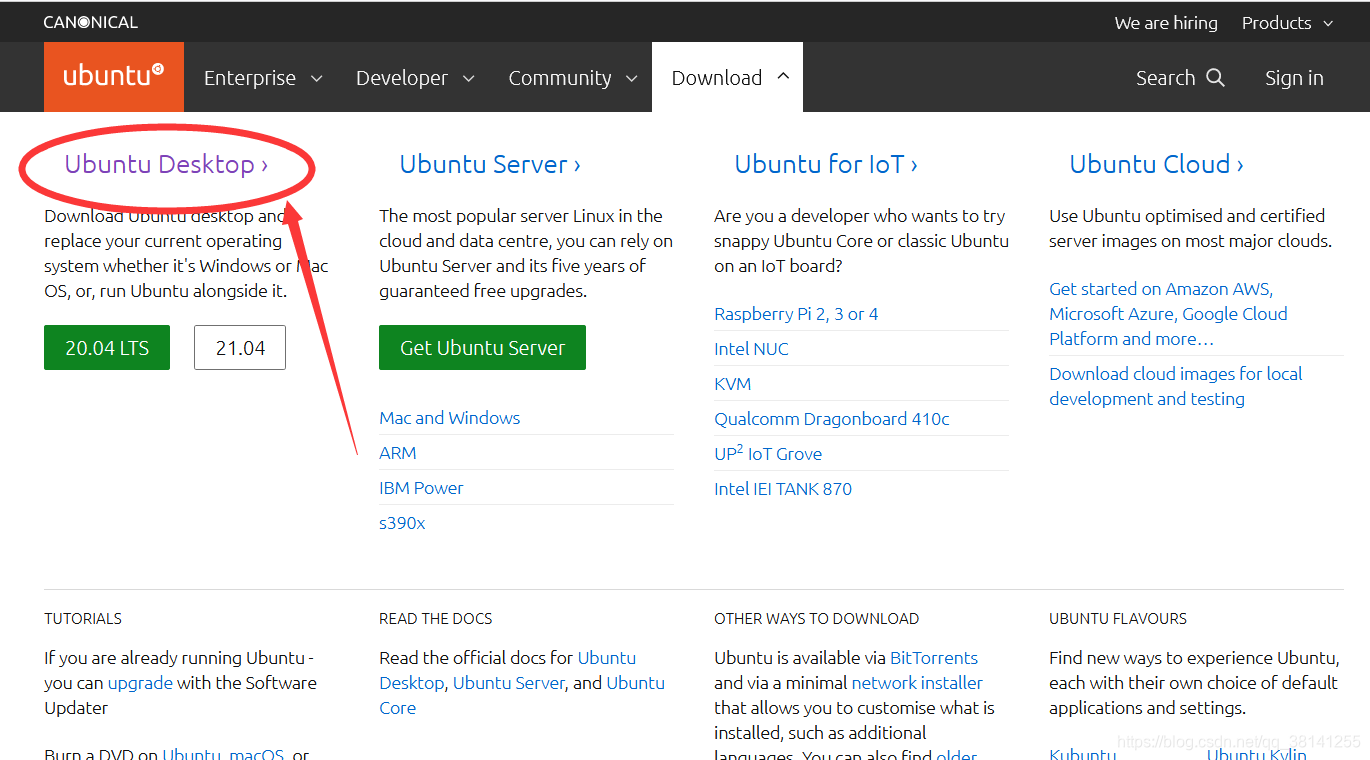Open the ARM server link
The height and width of the screenshot is (760, 1370).
(x=398, y=453)
